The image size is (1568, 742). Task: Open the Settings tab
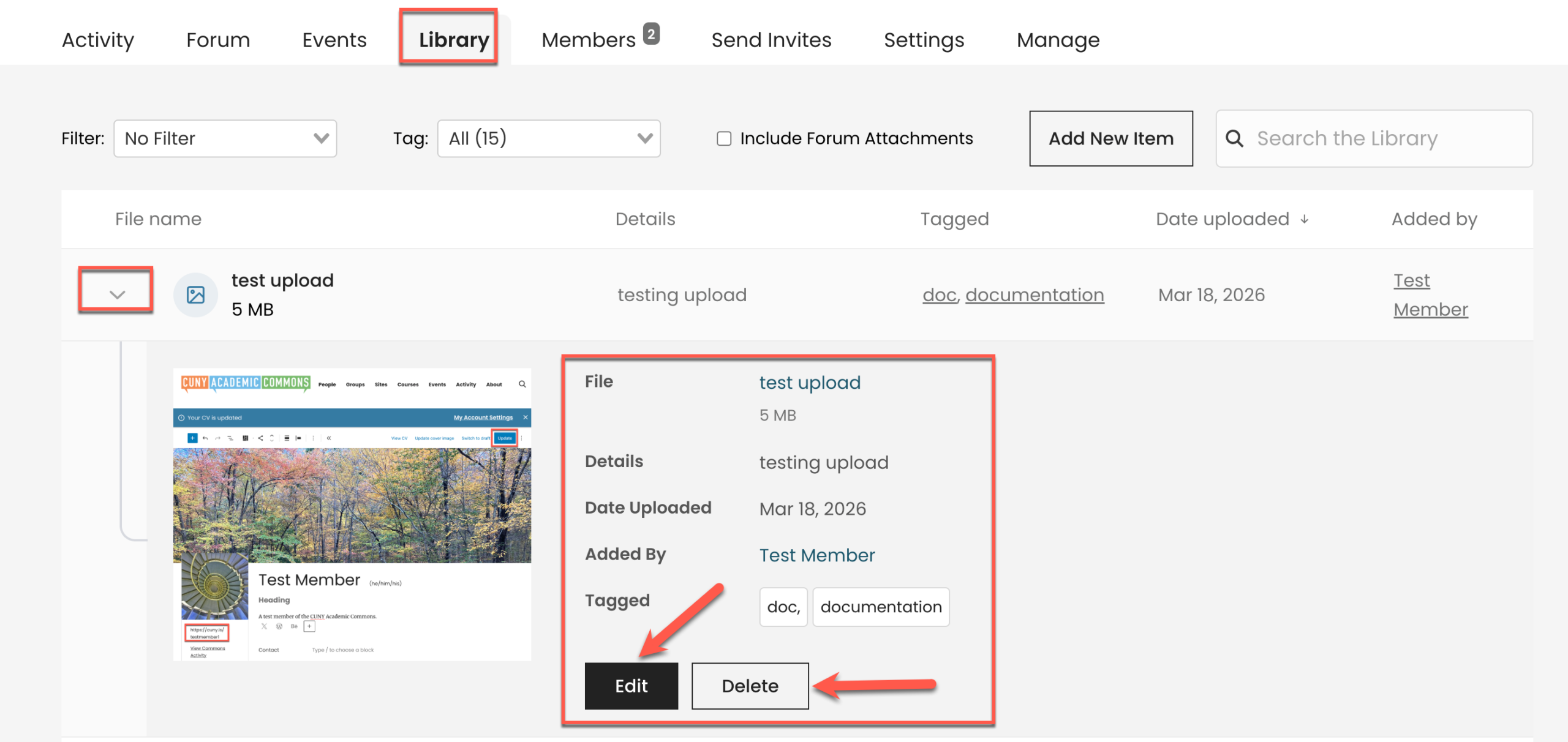pyautogui.click(x=924, y=40)
